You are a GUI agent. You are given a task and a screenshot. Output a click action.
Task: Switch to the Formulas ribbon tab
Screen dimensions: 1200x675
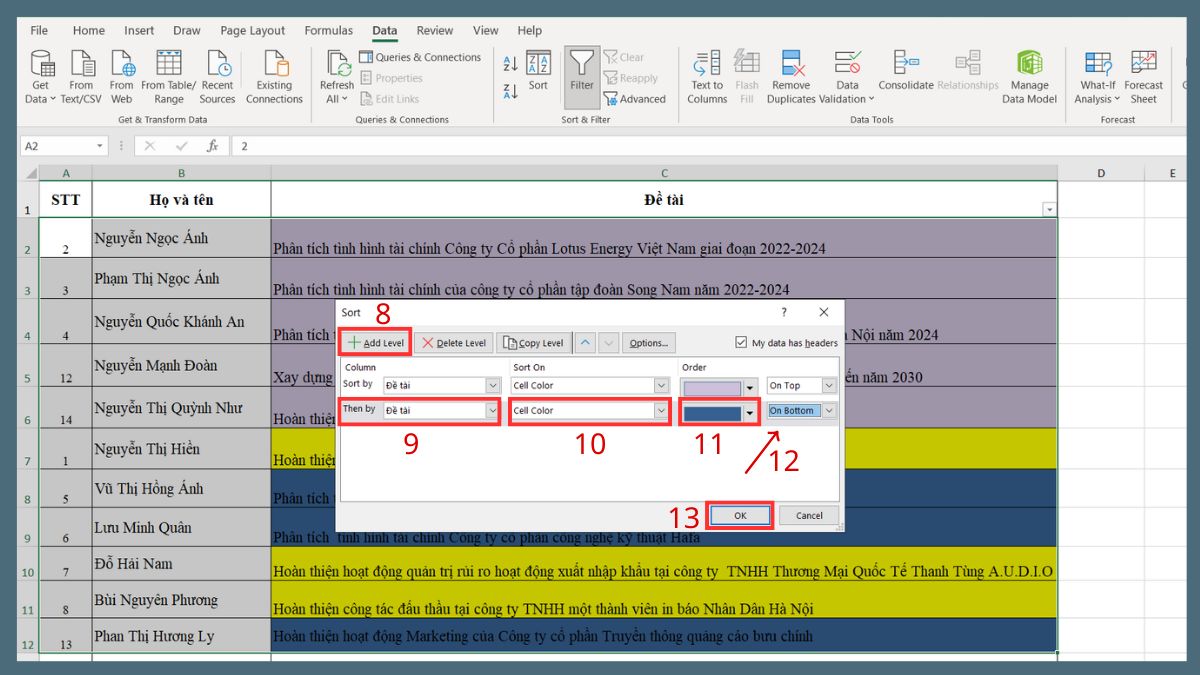pos(328,30)
